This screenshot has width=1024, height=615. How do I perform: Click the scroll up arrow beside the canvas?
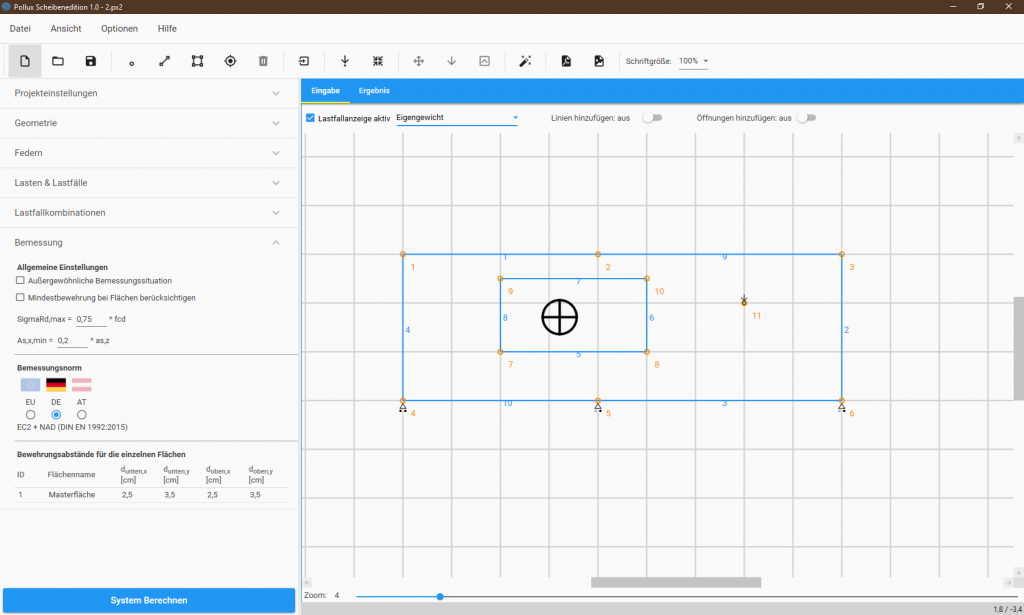point(1018,138)
